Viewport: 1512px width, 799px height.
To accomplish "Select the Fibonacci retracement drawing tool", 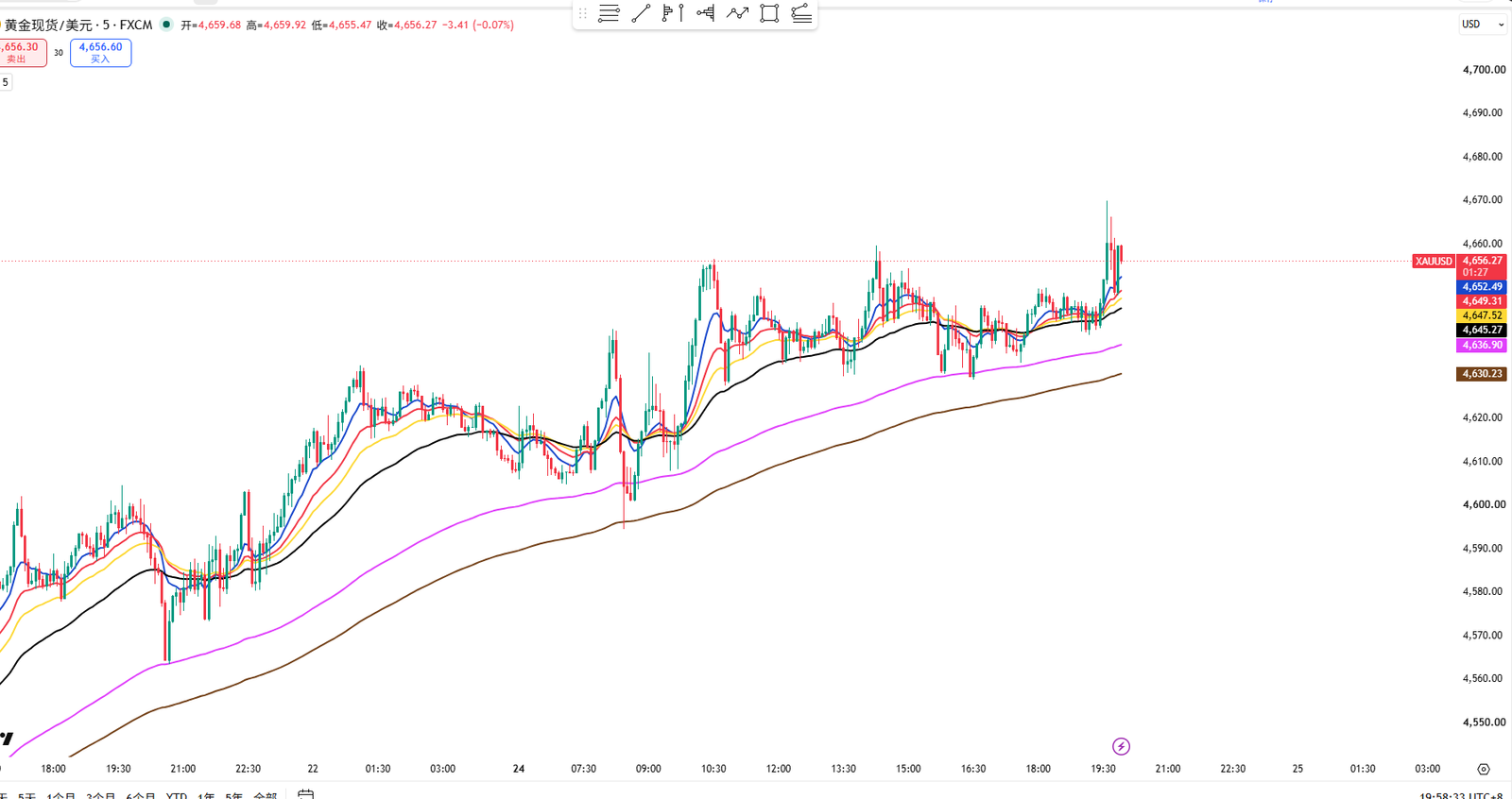I will click(610, 13).
